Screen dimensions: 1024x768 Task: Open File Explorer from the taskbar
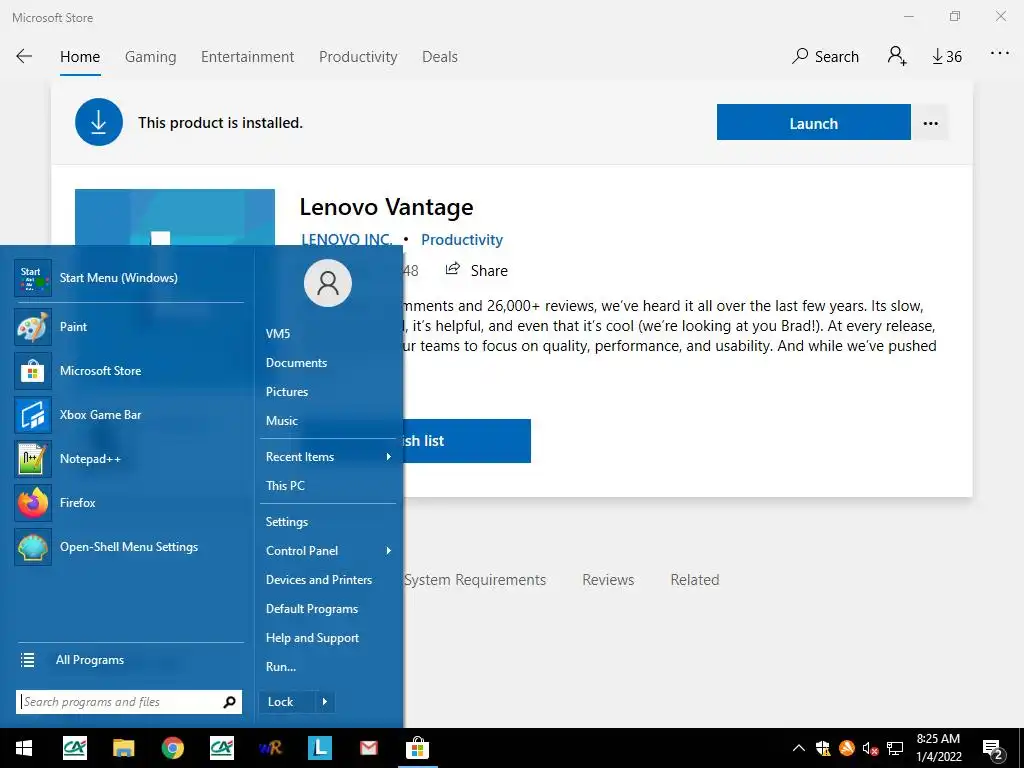click(123, 748)
